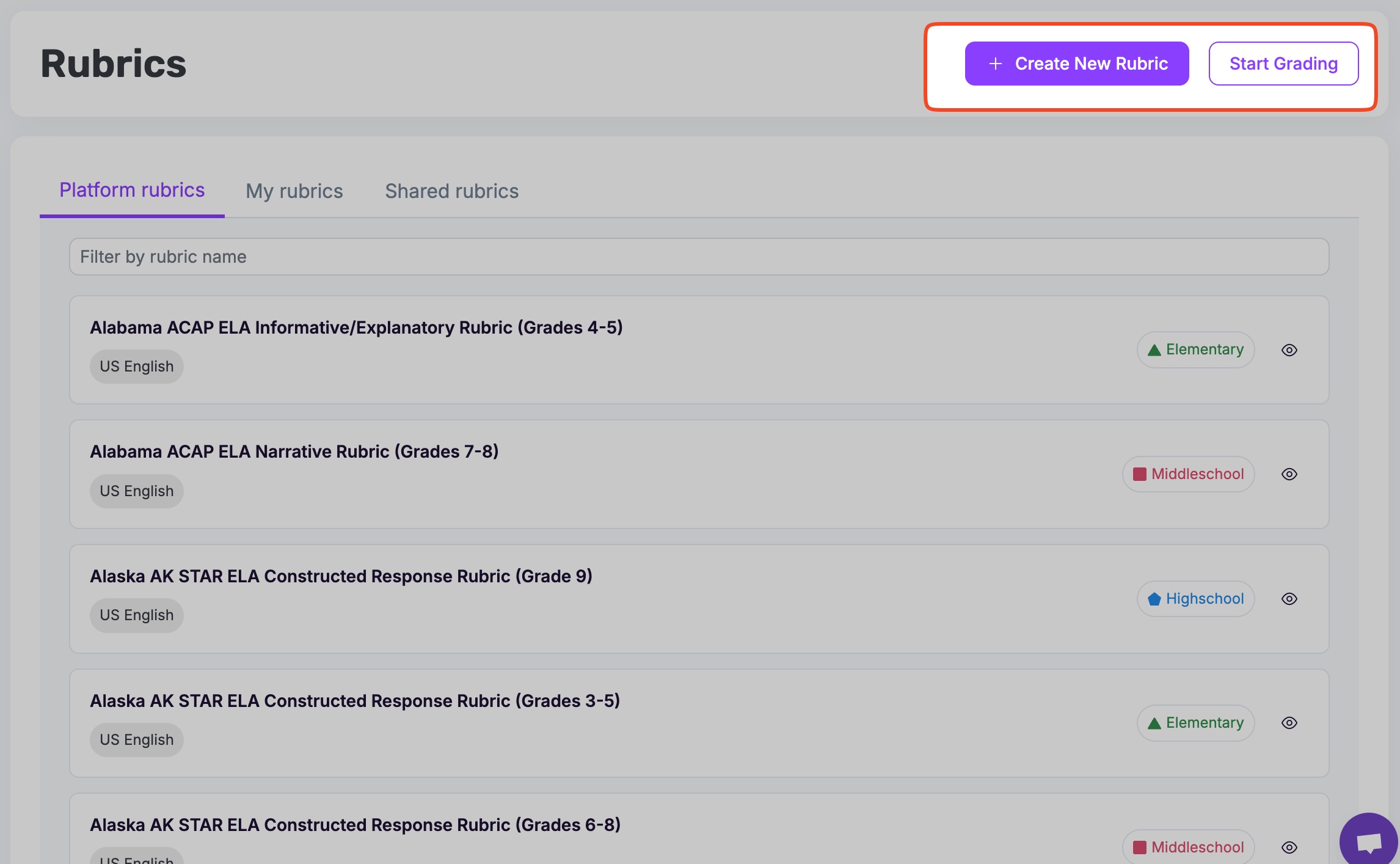Open Alabama ACAP ELA Narrative Rubric title
1400x864 pixels.
pos(294,452)
